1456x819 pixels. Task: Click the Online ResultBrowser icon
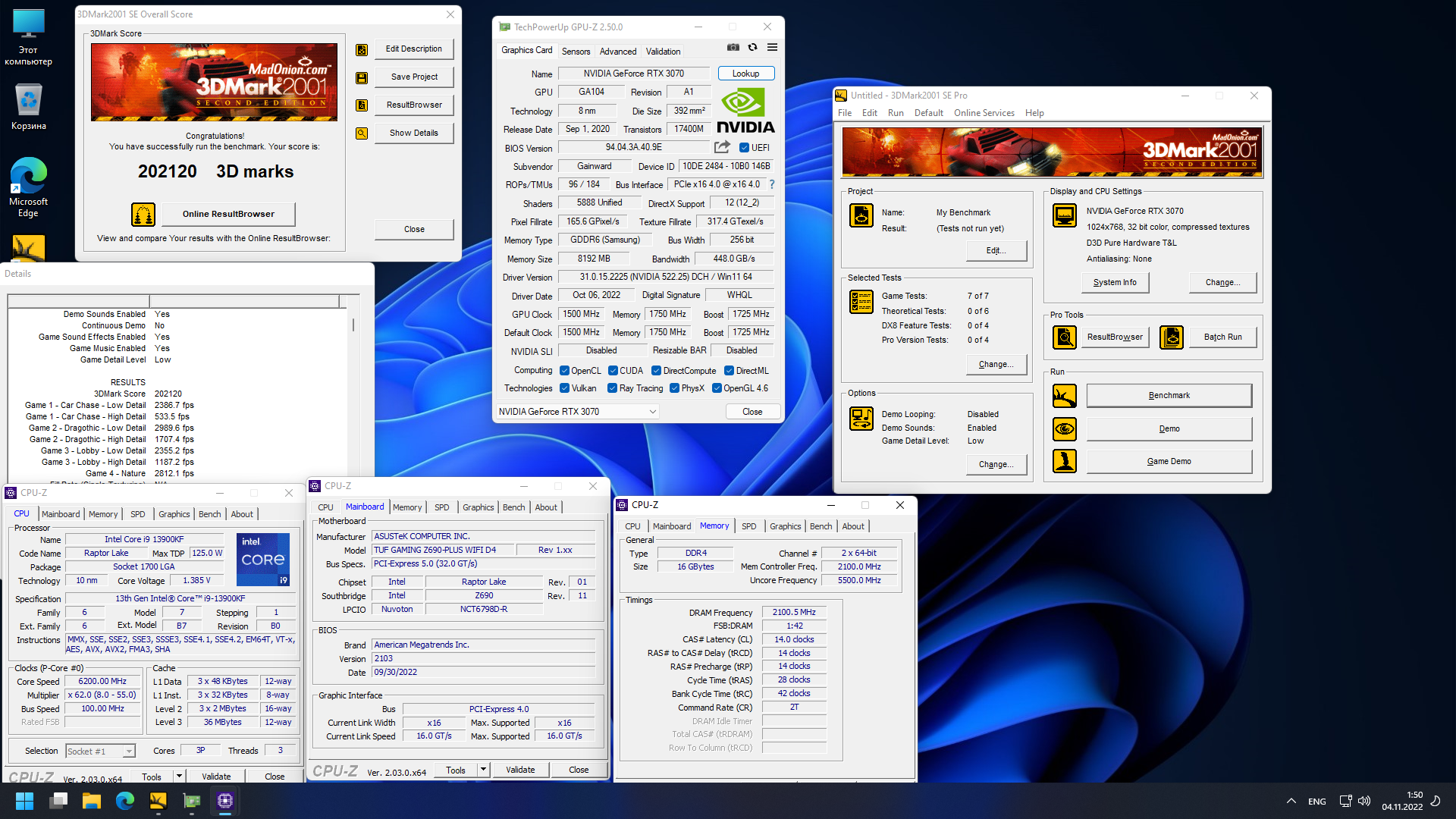coord(143,215)
